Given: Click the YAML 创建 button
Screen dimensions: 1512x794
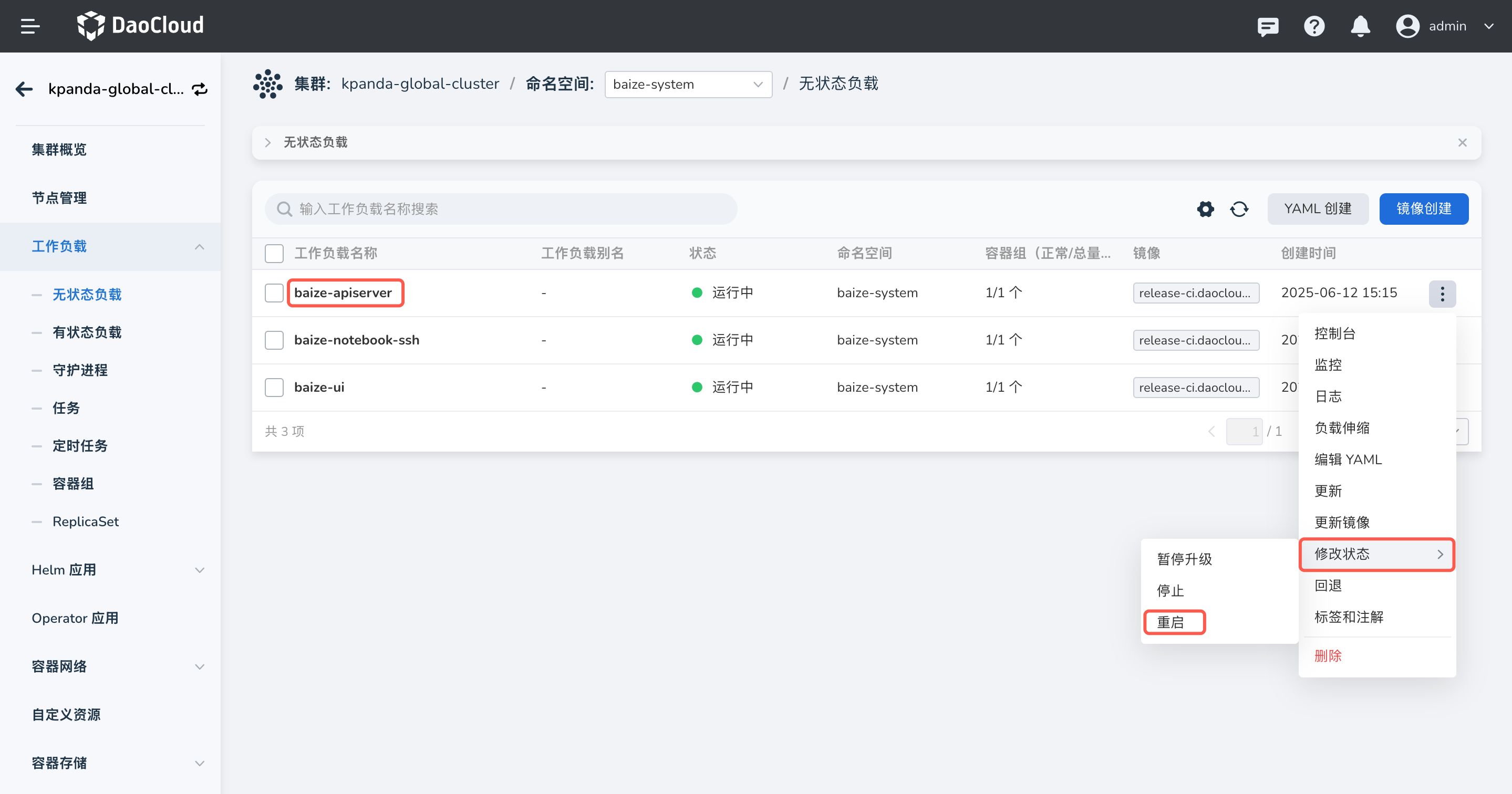Looking at the screenshot, I should (x=1317, y=209).
